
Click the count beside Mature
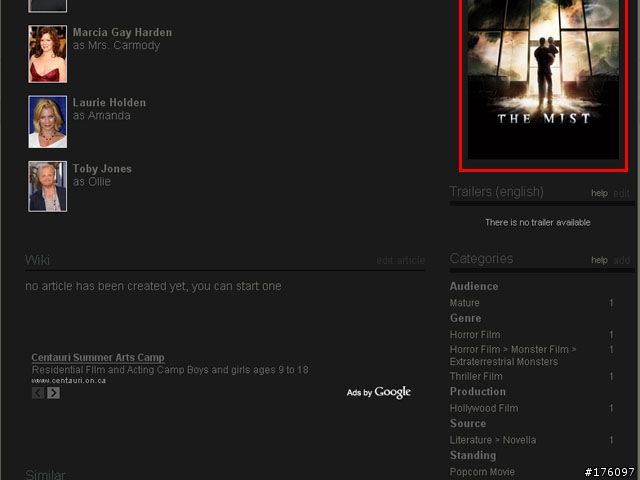(611, 303)
